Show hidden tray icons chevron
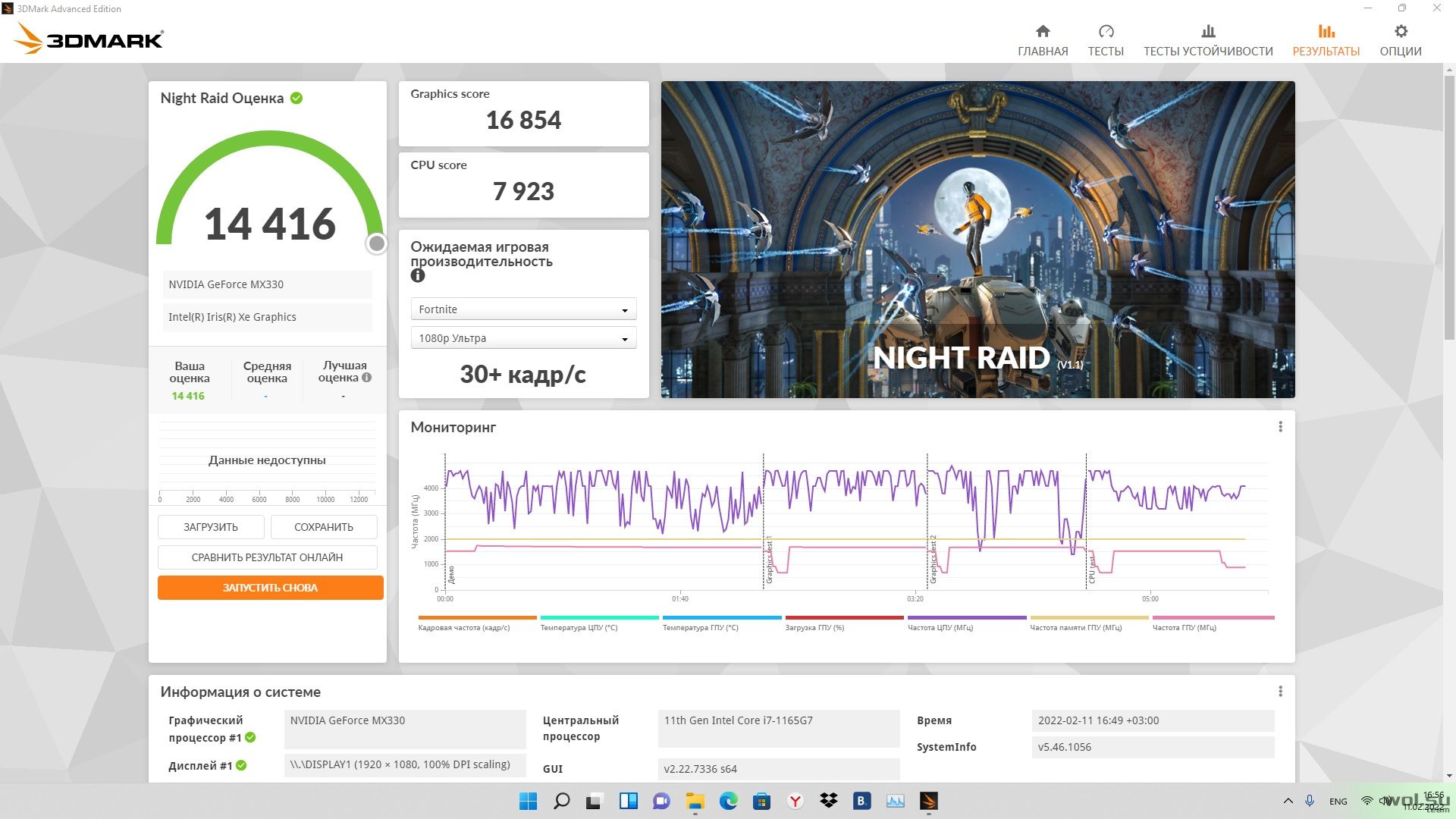Image resolution: width=1456 pixels, height=819 pixels. click(1288, 801)
